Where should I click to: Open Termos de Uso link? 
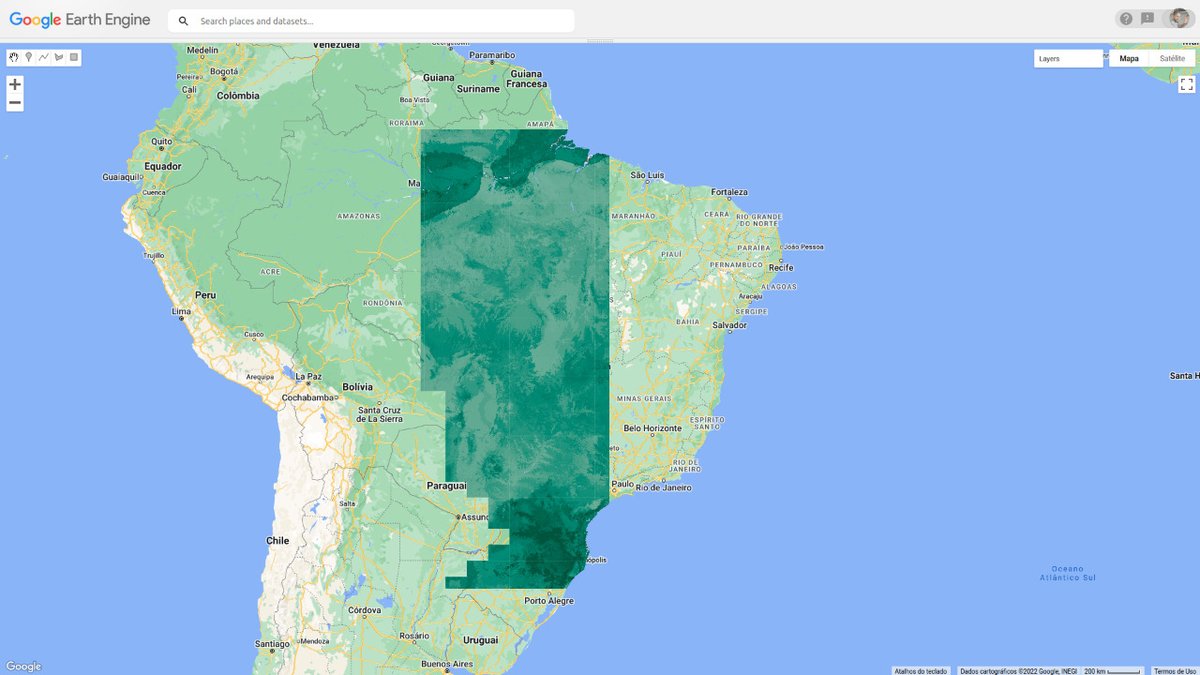point(1174,671)
